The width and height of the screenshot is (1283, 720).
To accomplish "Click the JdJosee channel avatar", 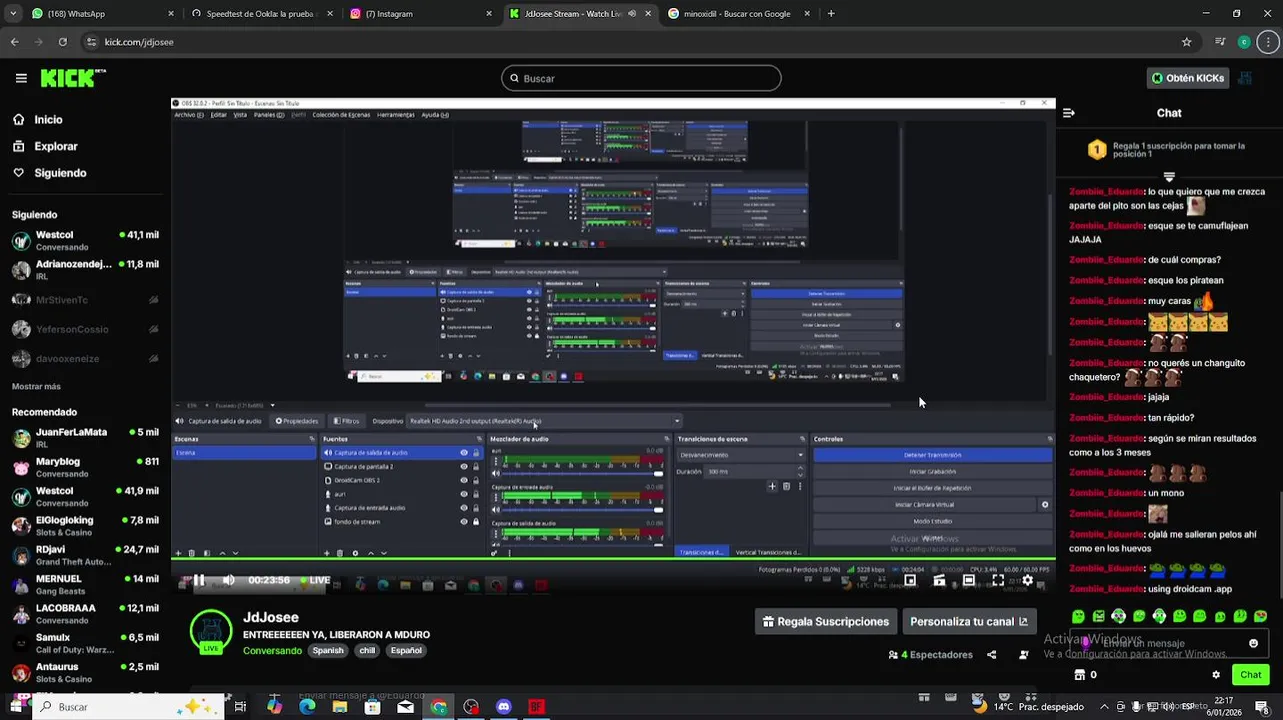I will (x=210, y=631).
